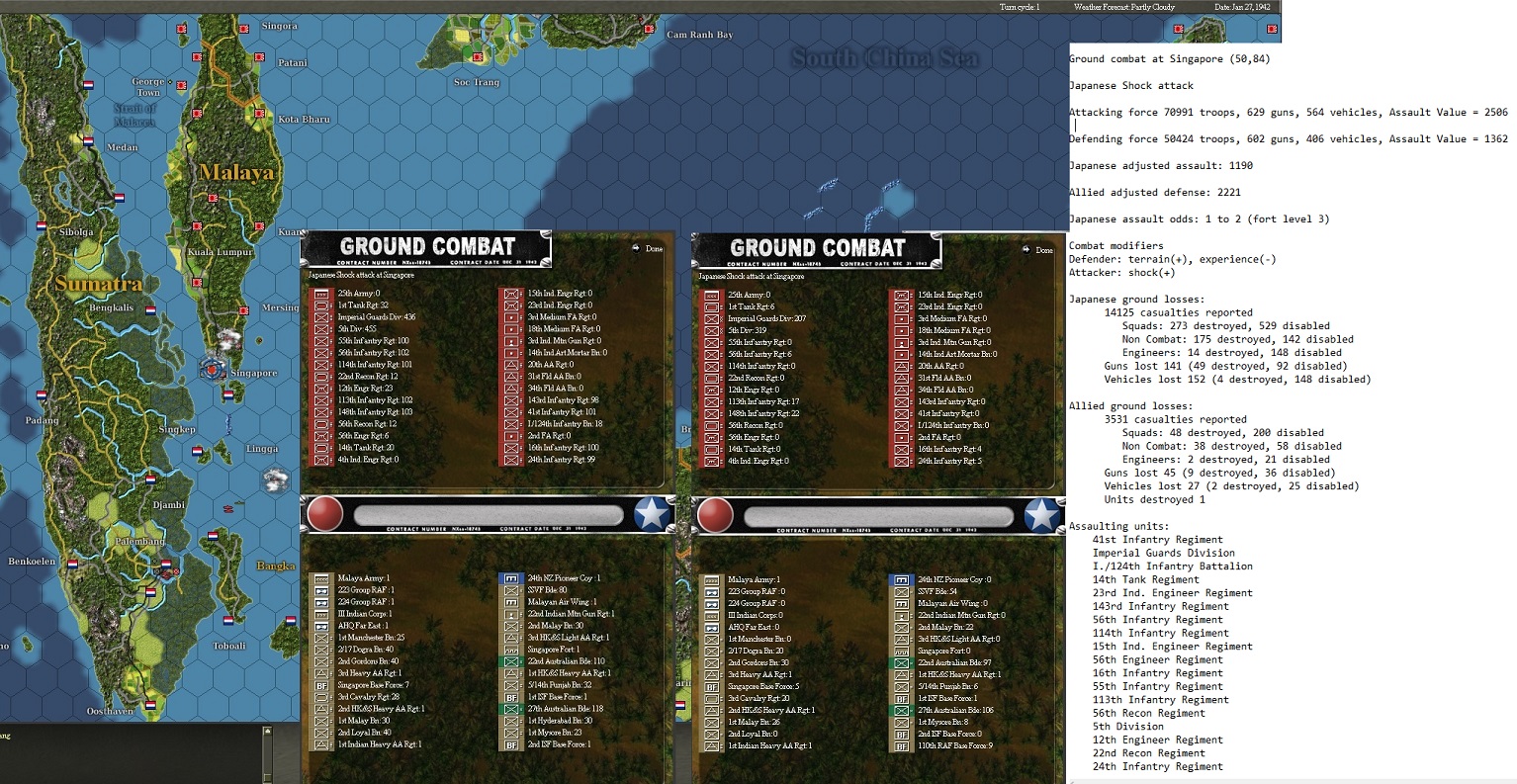Select the green icon beside '22nd Australian Bde: 97'
This screenshot has height=784, width=1517.
pos(901,662)
